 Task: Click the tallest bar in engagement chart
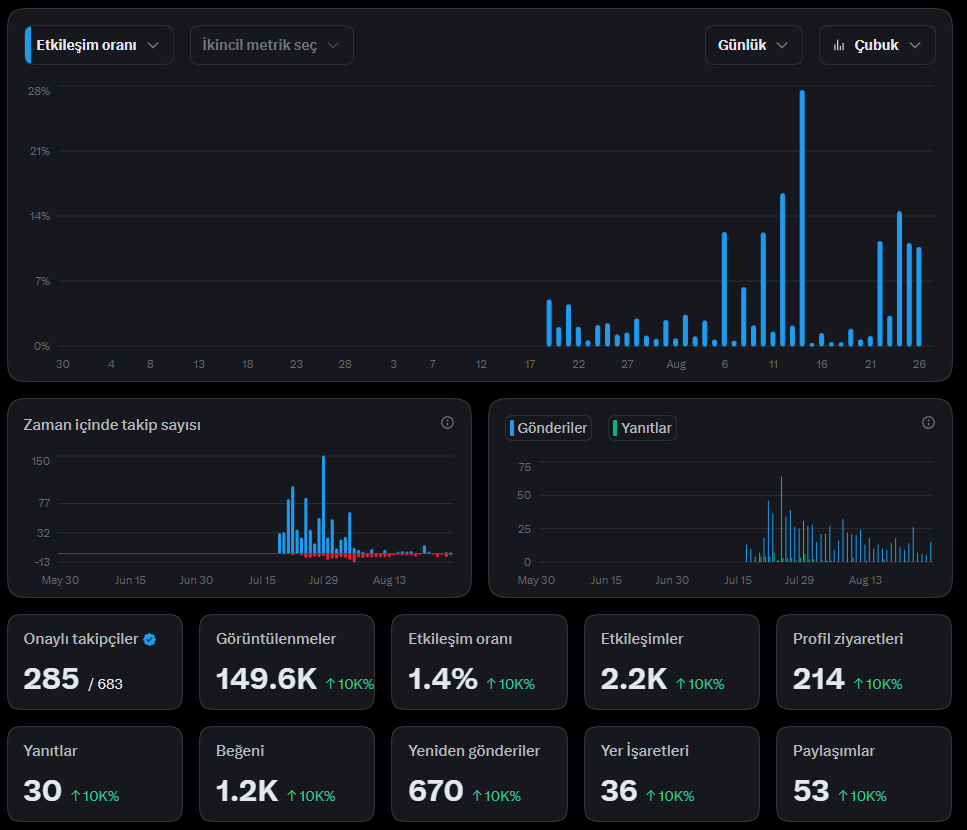802,218
